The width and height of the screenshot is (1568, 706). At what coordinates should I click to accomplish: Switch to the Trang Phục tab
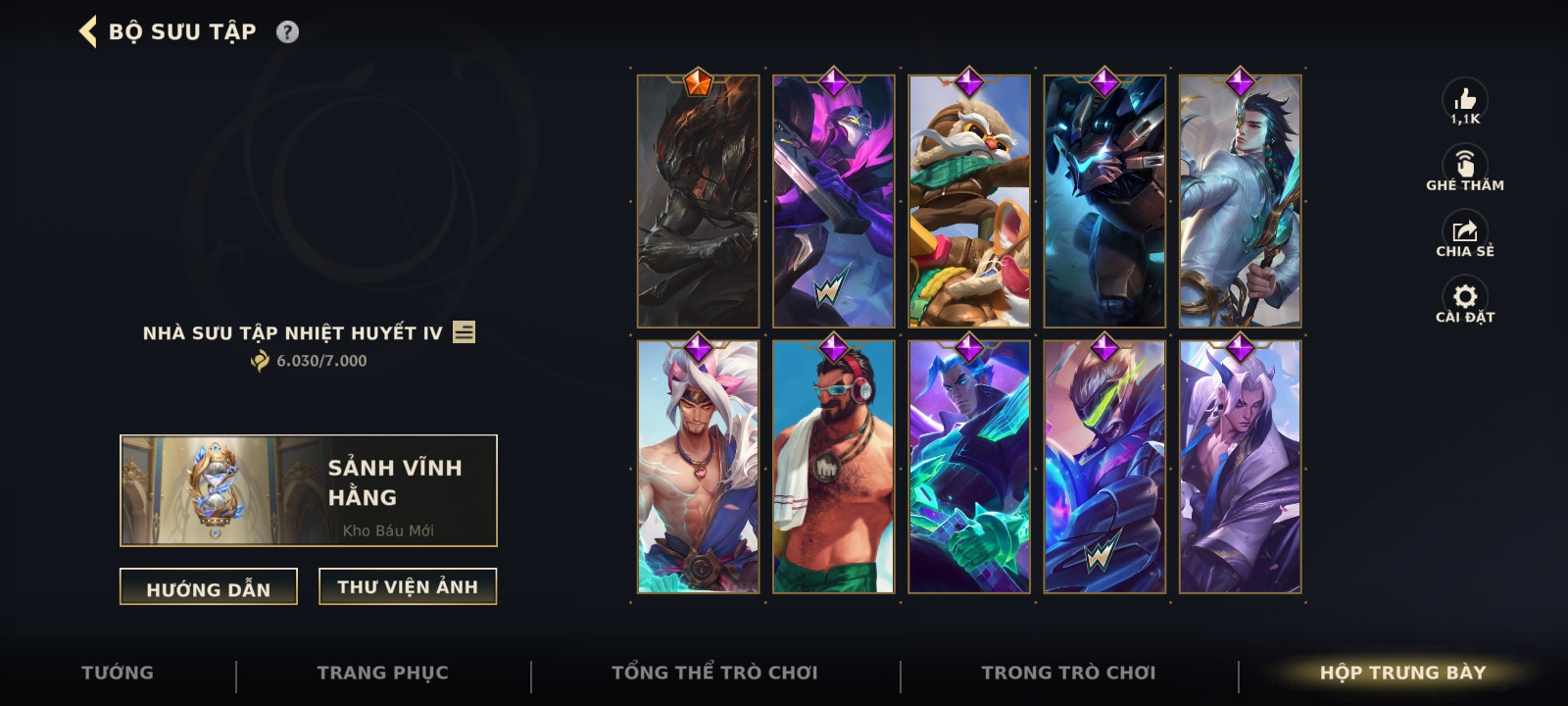[x=383, y=673]
